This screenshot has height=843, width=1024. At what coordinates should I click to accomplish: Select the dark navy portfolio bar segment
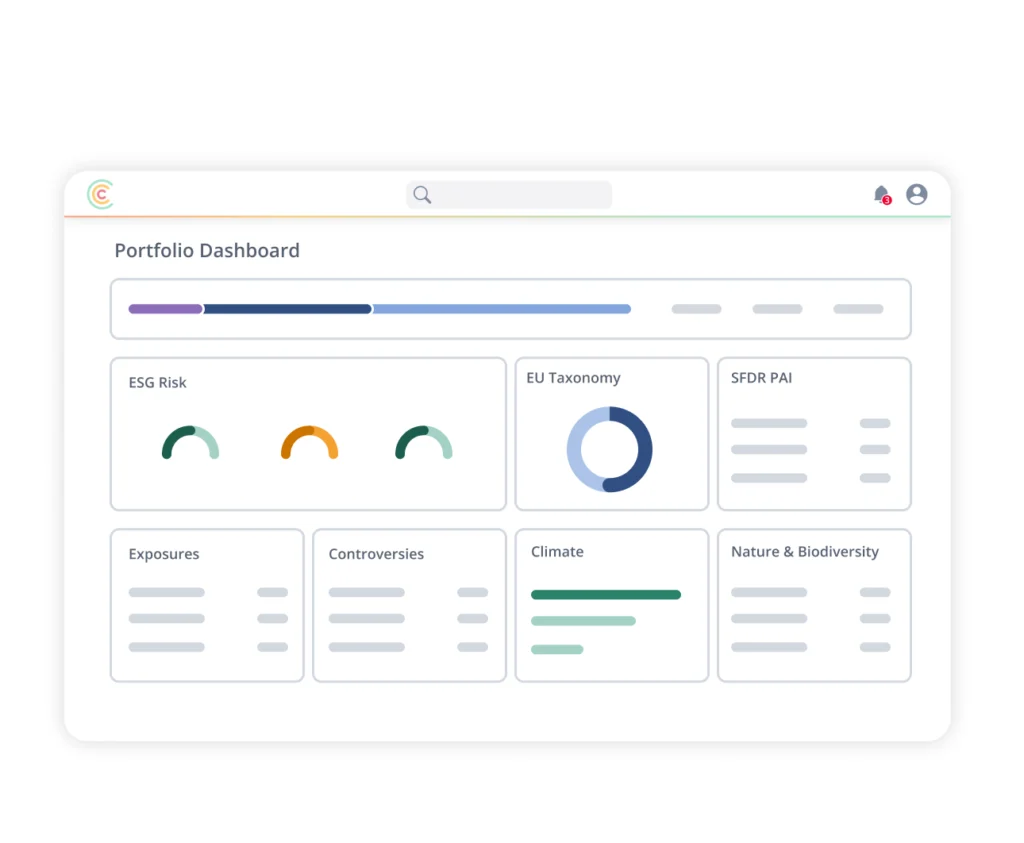[287, 309]
